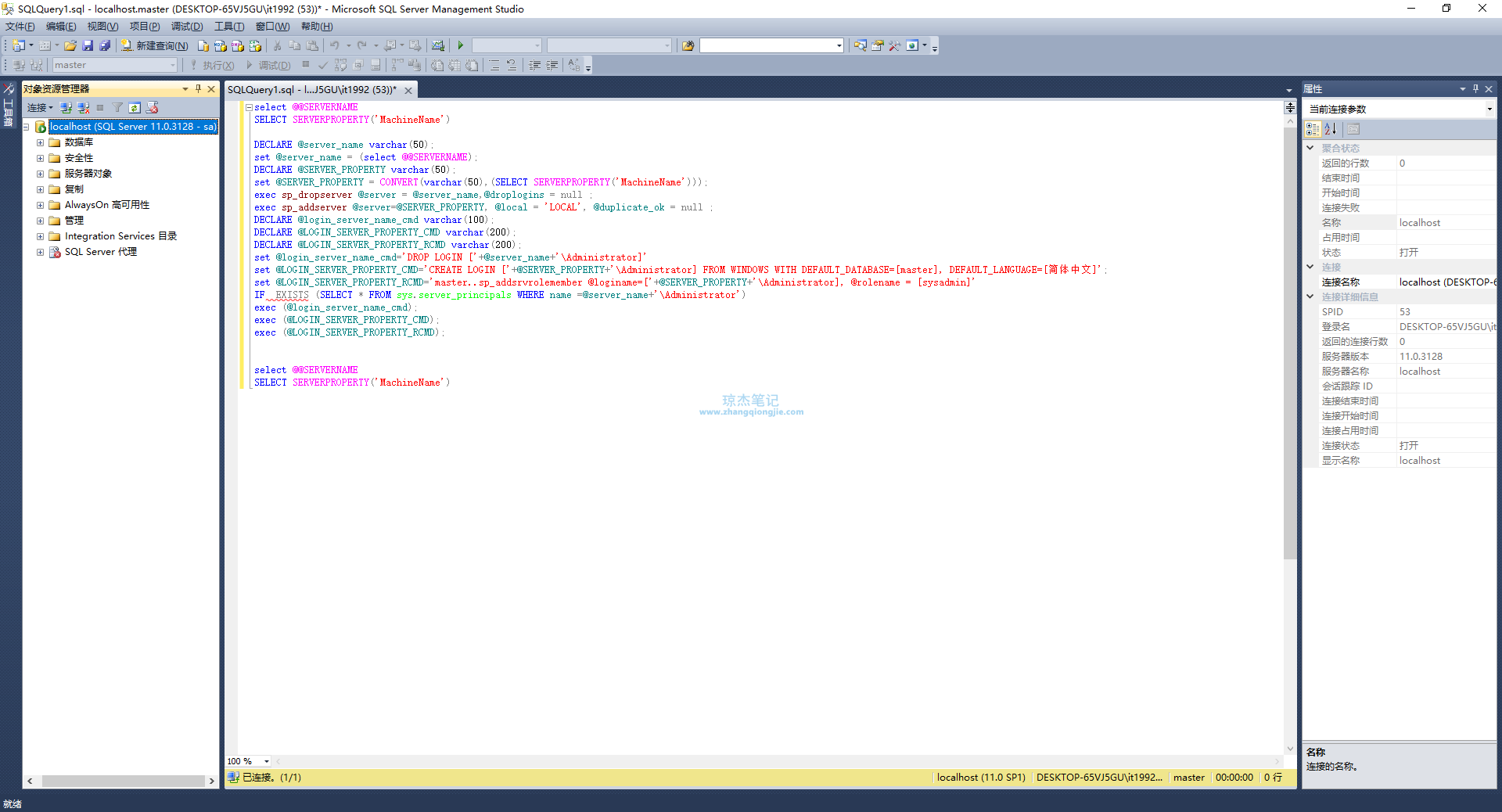Open the search text combo box
This screenshot has height=812, width=1502.
[x=771, y=46]
